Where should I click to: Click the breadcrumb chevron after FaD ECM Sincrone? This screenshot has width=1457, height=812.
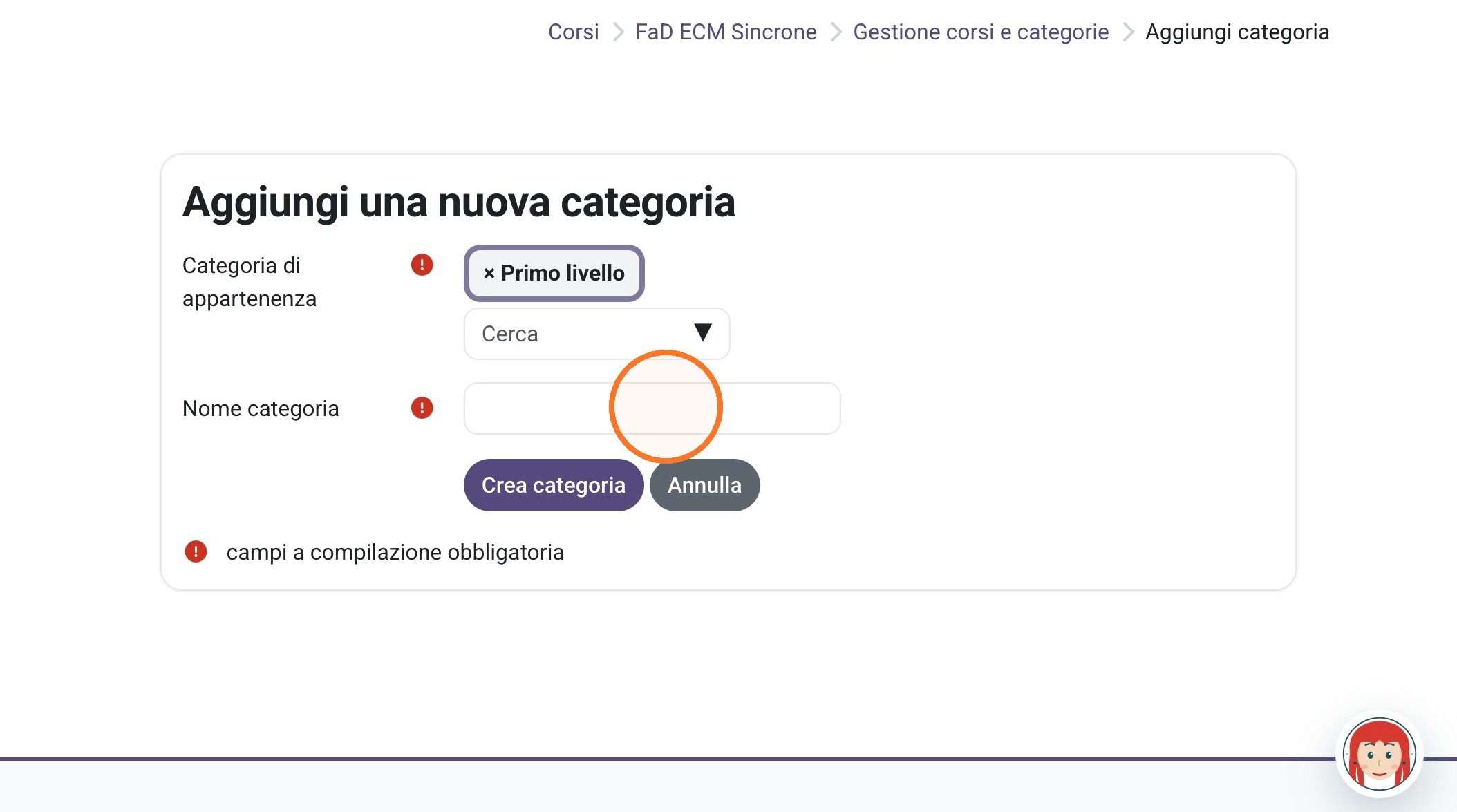[x=836, y=32]
